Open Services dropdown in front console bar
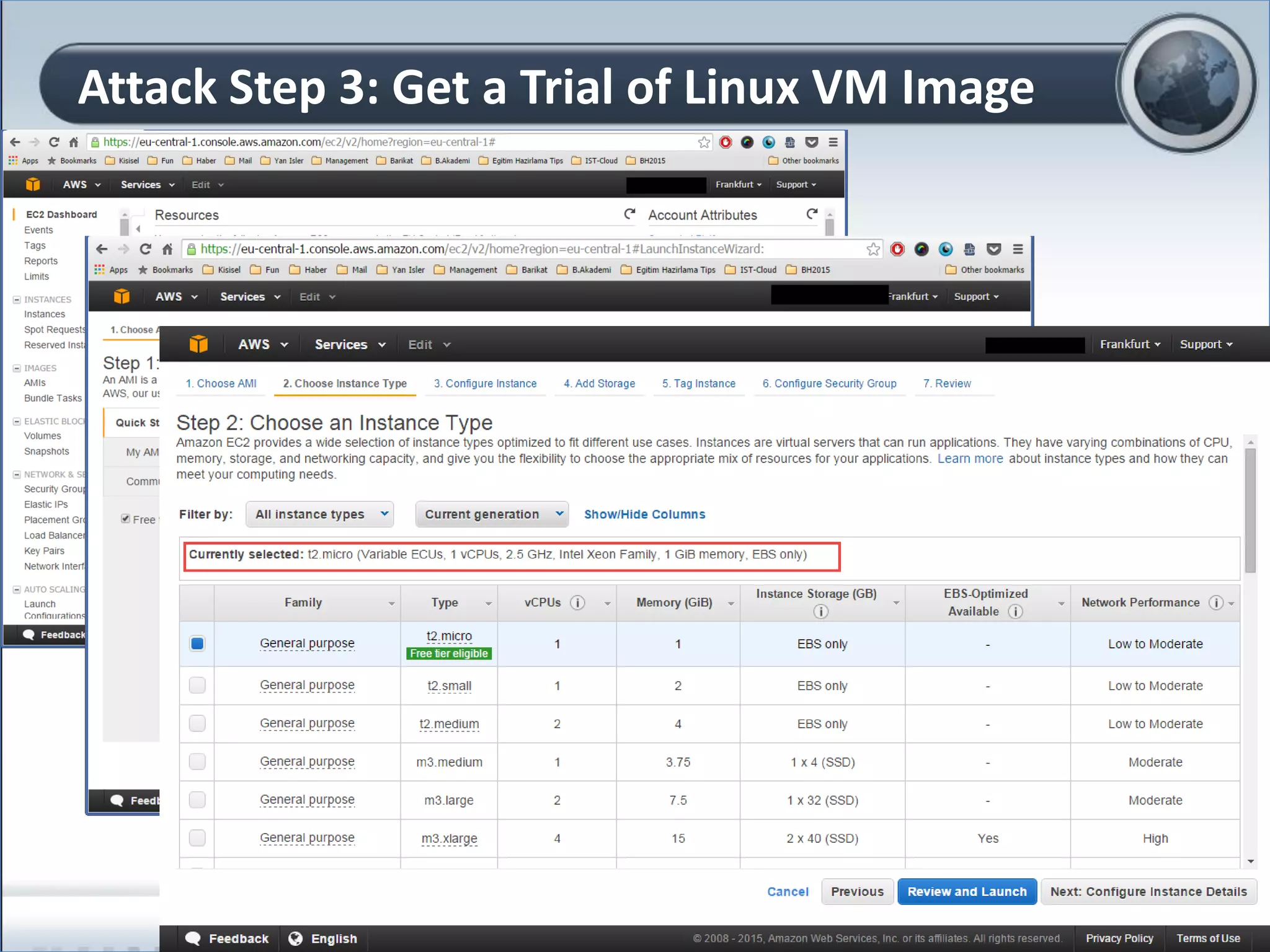The image size is (1270, 952). pos(350,345)
